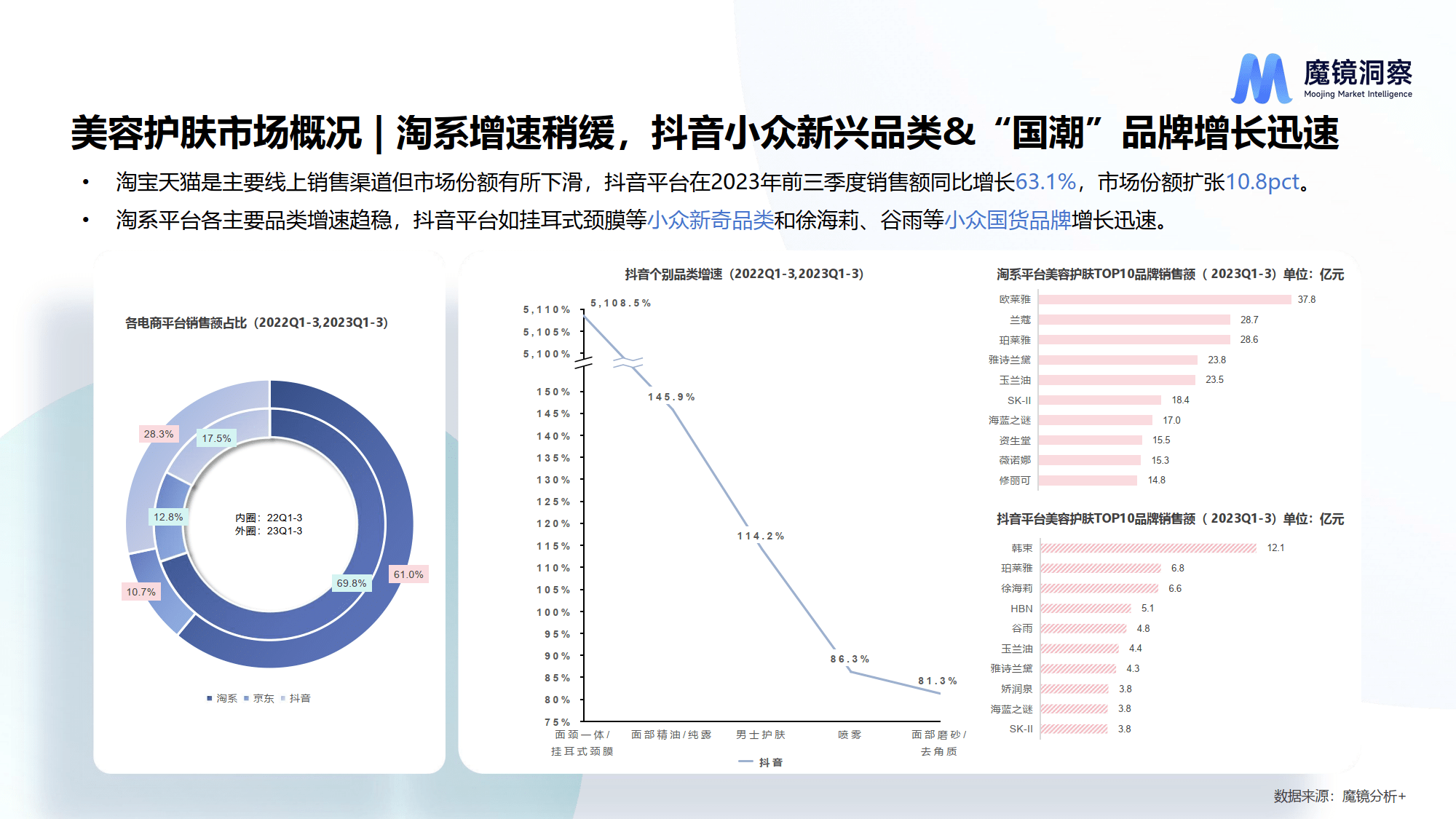
Task: Click the 徐海莉 6.6 bar
Action: [1100, 588]
